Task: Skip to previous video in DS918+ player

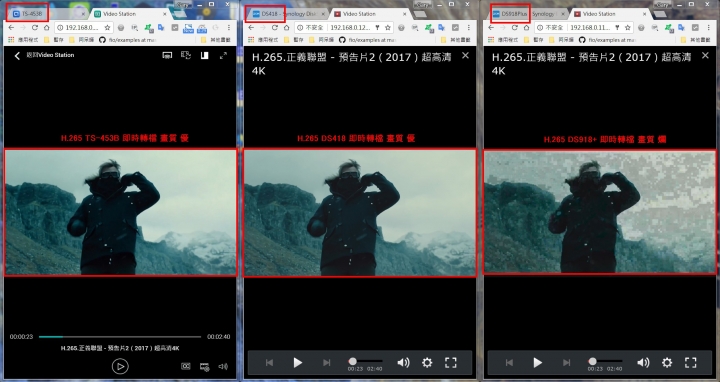Action: coord(509,362)
